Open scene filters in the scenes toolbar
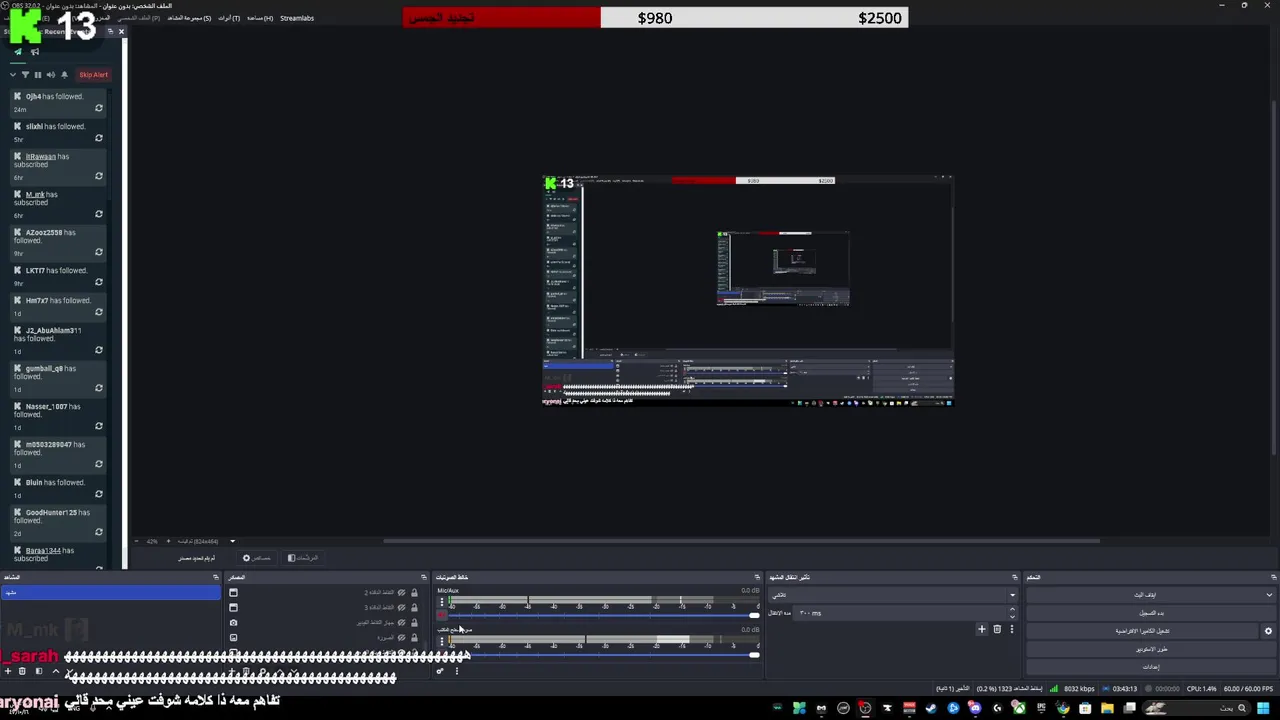1280x720 pixels. pyautogui.click(x=38, y=671)
